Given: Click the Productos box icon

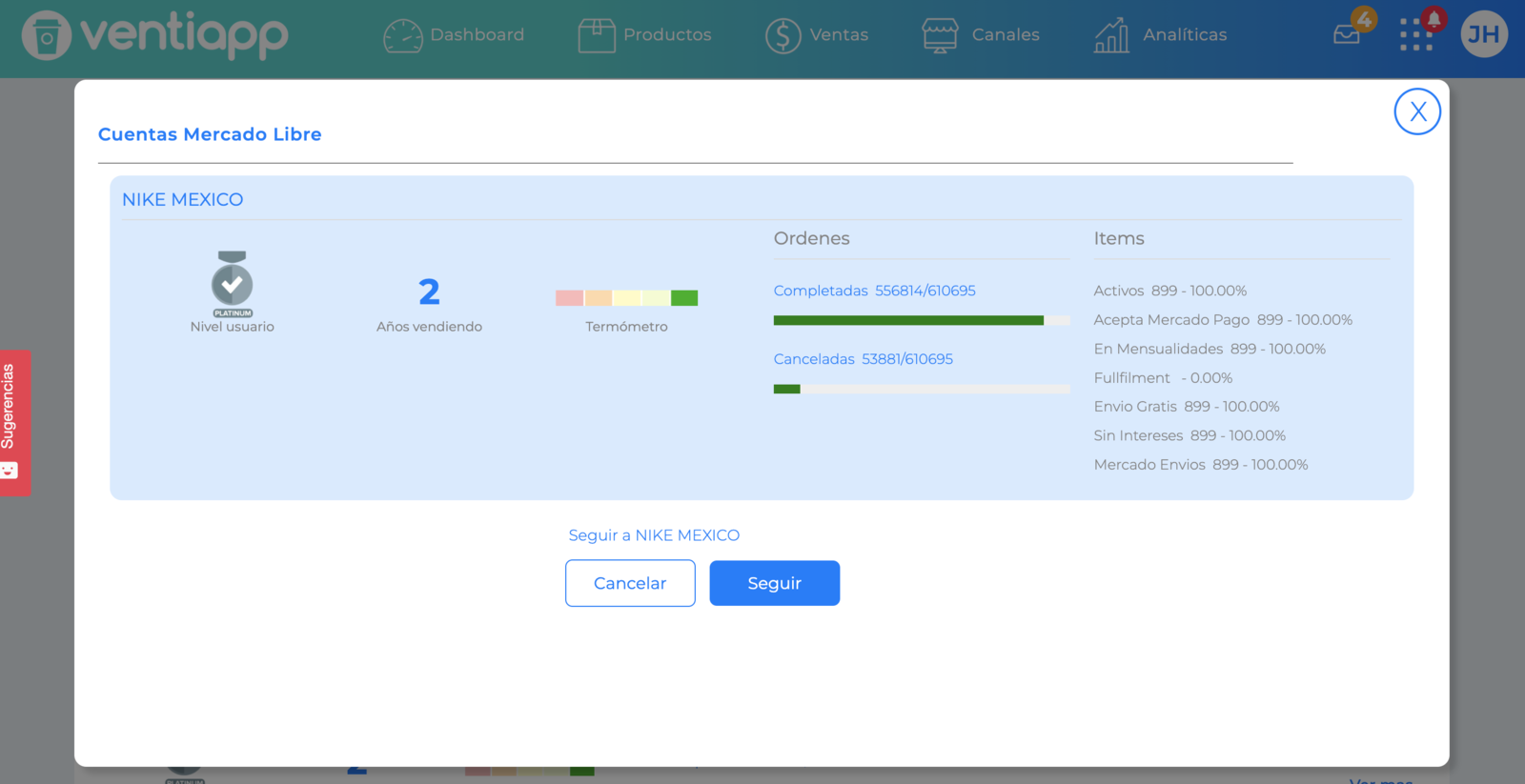Looking at the screenshot, I should [x=597, y=35].
